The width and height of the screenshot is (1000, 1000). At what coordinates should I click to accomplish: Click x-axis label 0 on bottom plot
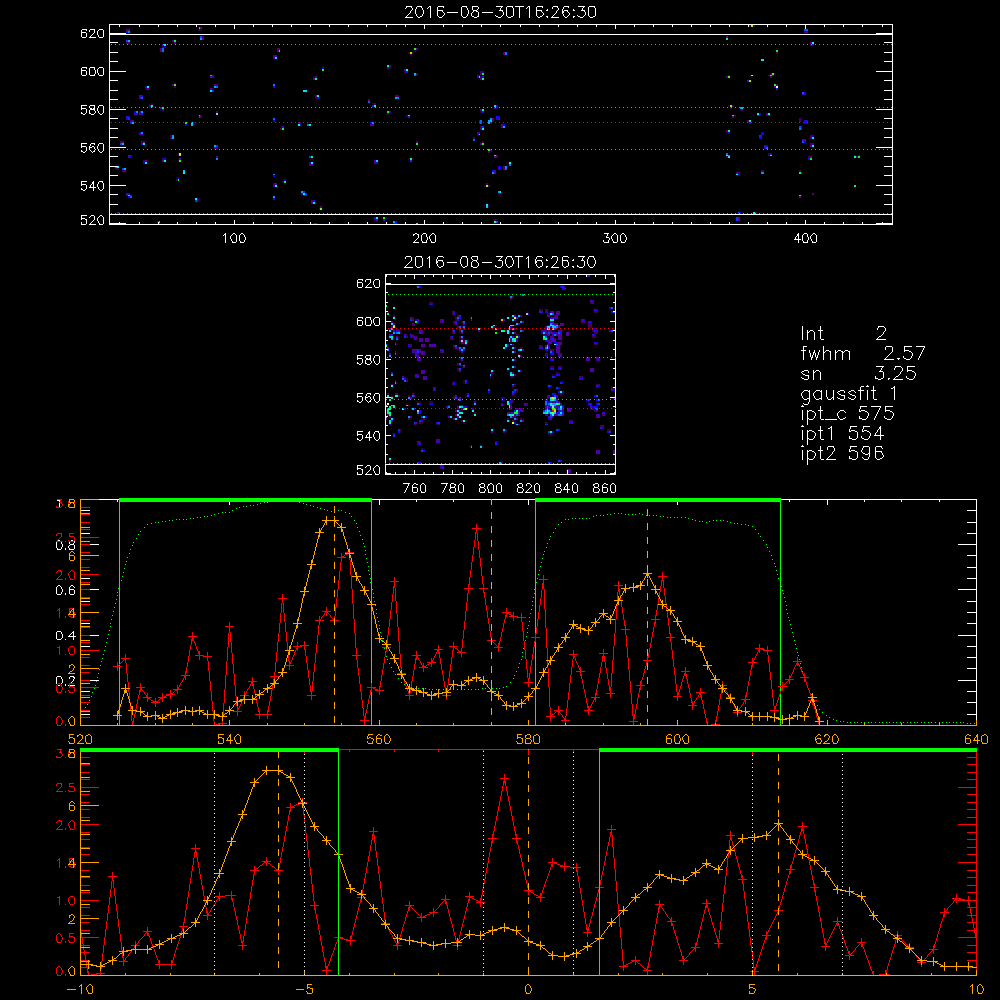coord(528,989)
